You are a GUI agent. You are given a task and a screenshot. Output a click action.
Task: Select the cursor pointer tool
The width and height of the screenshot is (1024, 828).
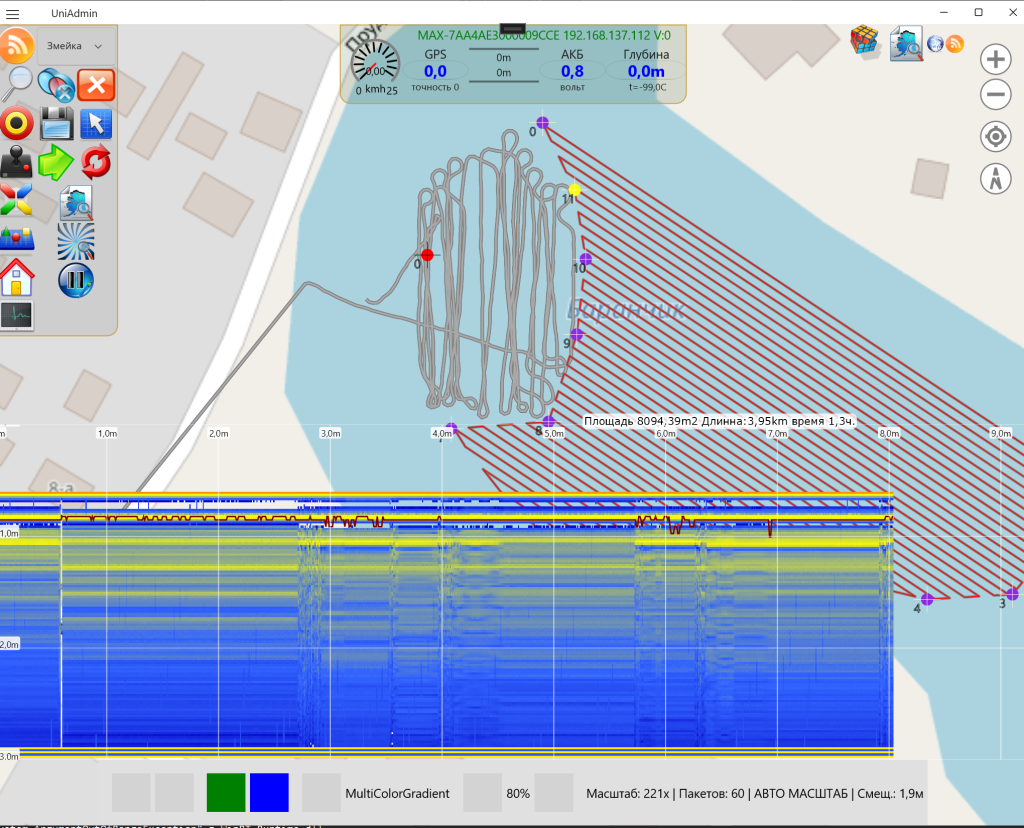[96, 124]
